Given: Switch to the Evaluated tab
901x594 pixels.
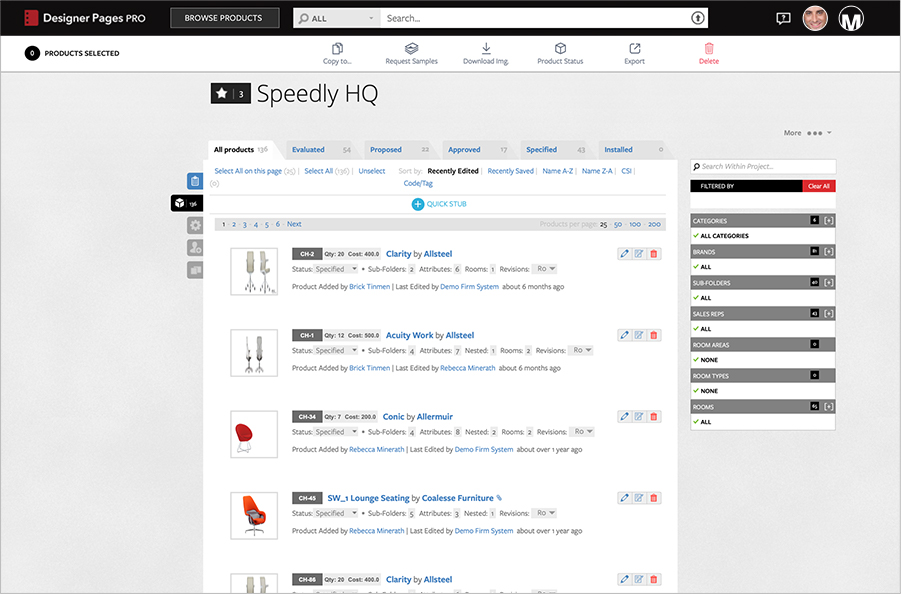Looking at the screenshot, I should coord(321,149).
